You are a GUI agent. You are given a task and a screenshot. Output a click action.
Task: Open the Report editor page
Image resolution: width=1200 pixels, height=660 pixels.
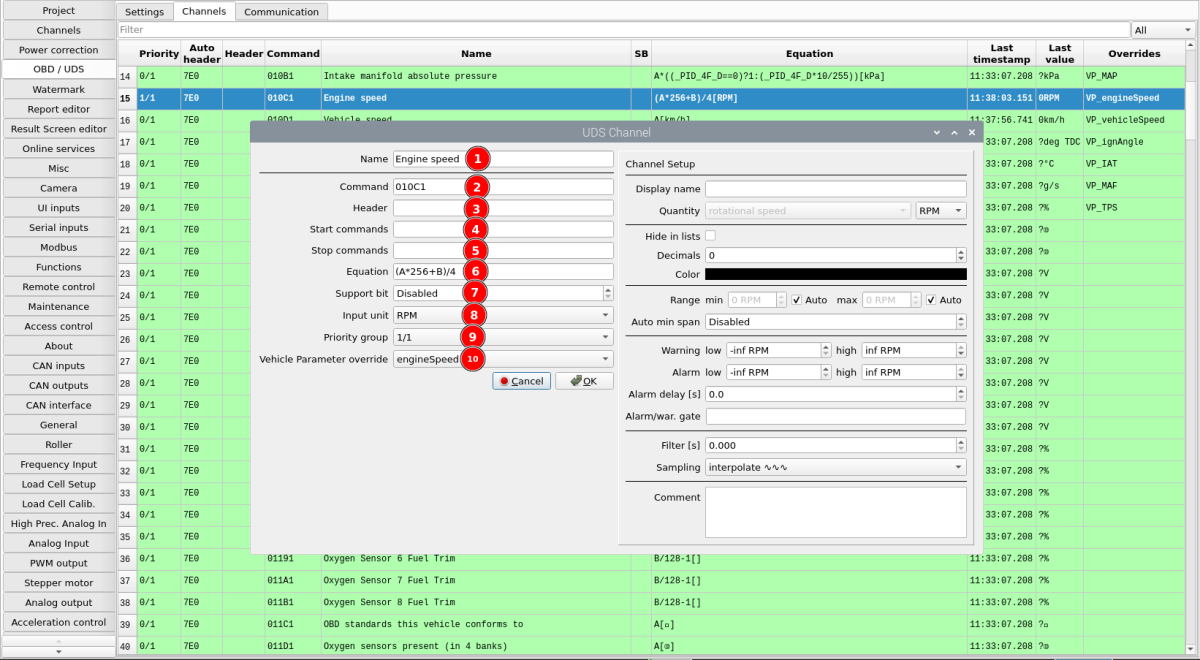coord(58,109)
